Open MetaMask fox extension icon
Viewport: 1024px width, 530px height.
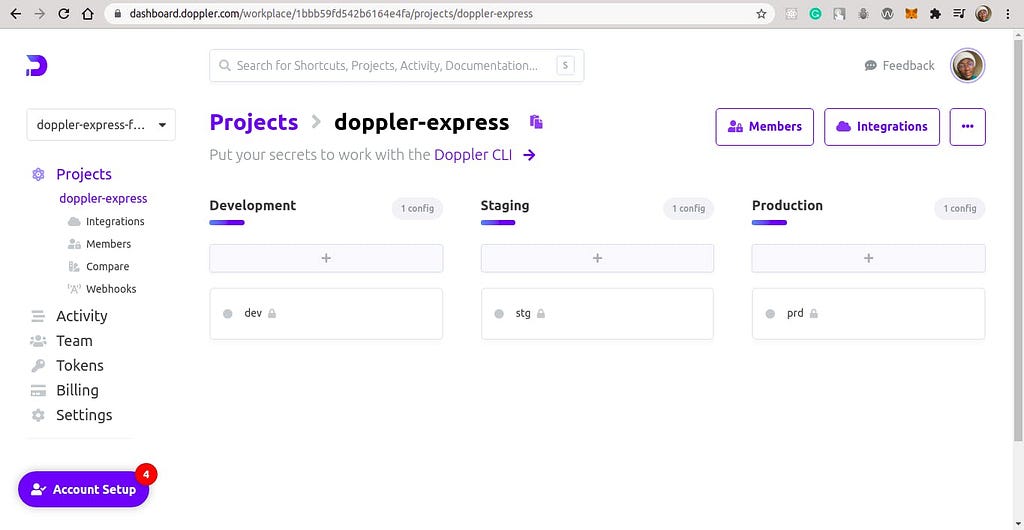coord(911,14)
